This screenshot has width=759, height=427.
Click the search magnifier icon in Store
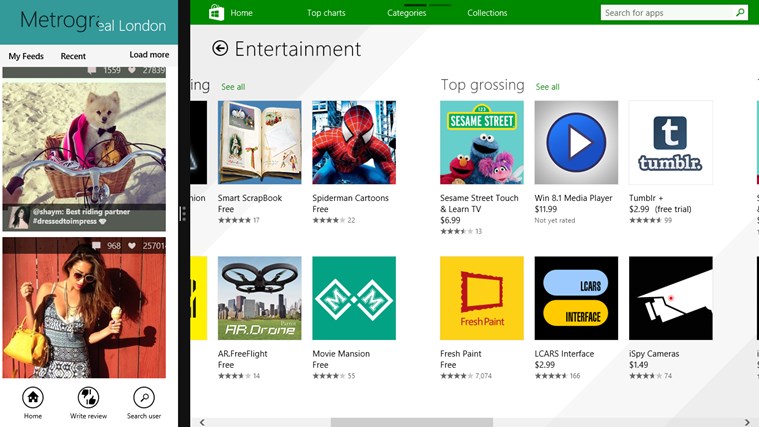(x=740, y=13)
